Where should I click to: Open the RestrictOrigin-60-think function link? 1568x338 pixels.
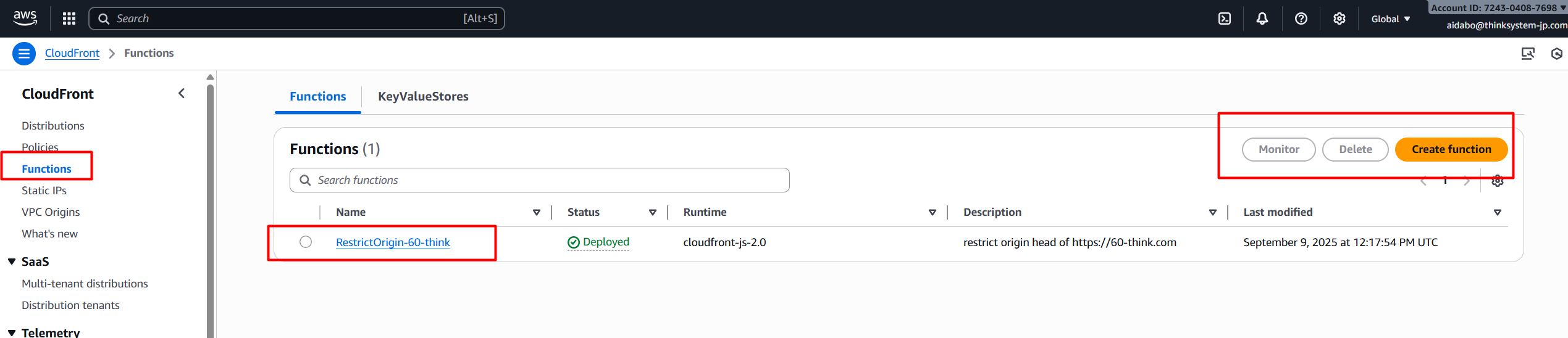coord(393,242)
